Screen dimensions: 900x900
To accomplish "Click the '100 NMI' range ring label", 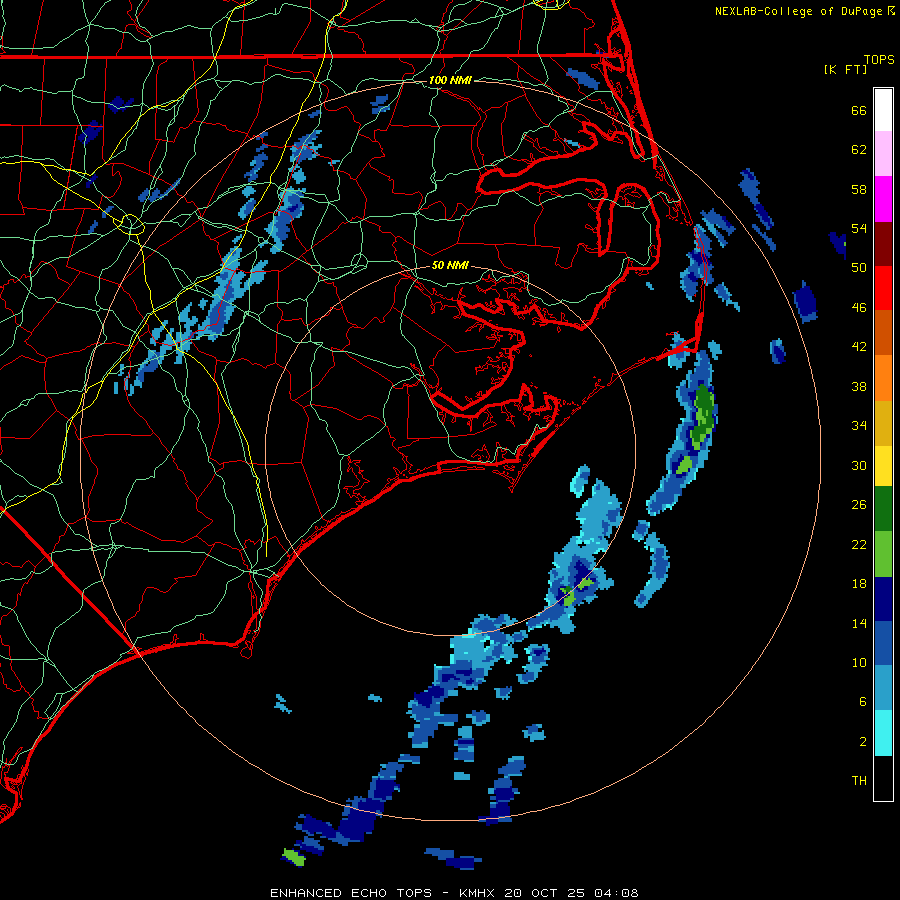I will point(450,80).
